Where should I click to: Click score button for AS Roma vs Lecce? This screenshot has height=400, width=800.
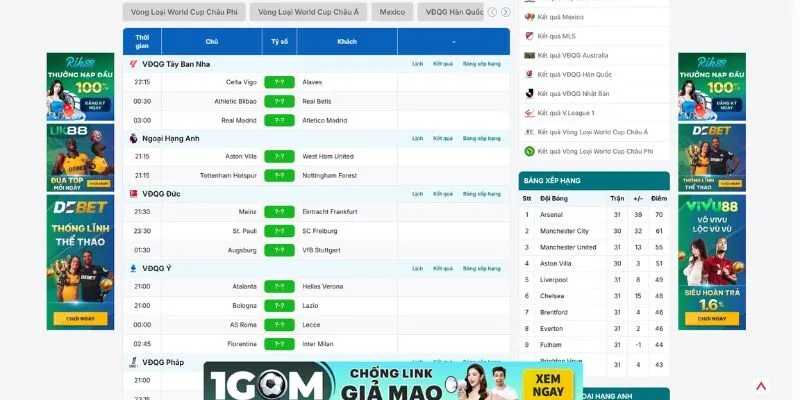tap(280, 325)
